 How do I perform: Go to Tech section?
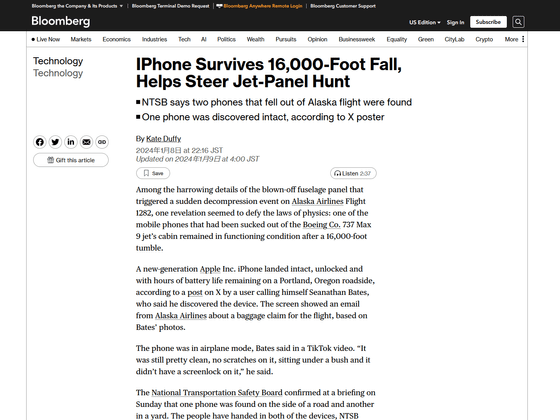tap(184, 39)
